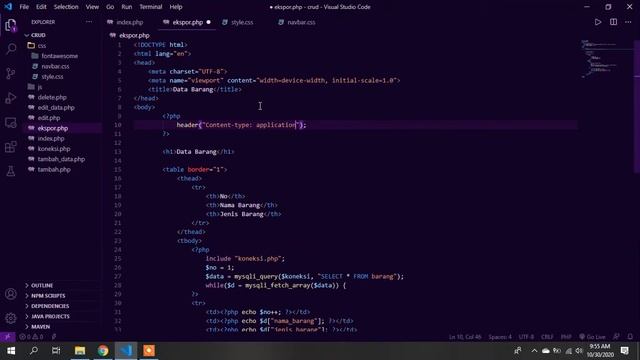The height and width of the screenshot is (360, 640).
Task: Open Explorer views and more actions ellipsis
Action: tap(89, 22)
